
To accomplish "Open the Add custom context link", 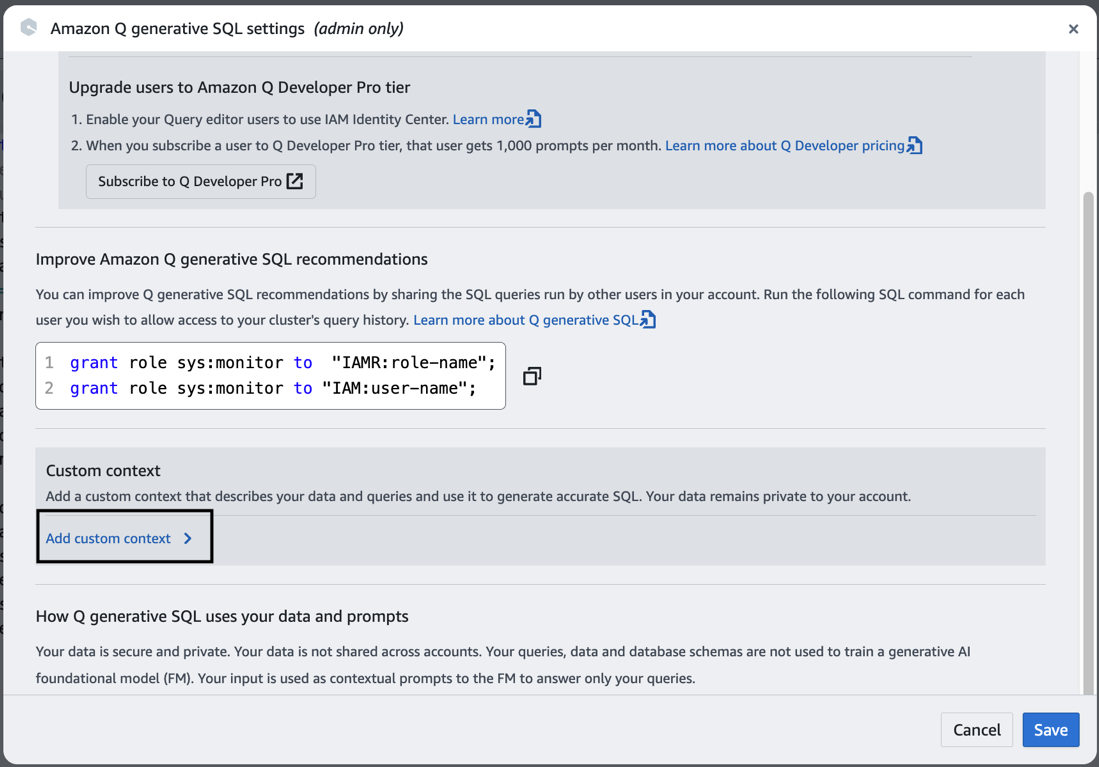I will 109,538.
